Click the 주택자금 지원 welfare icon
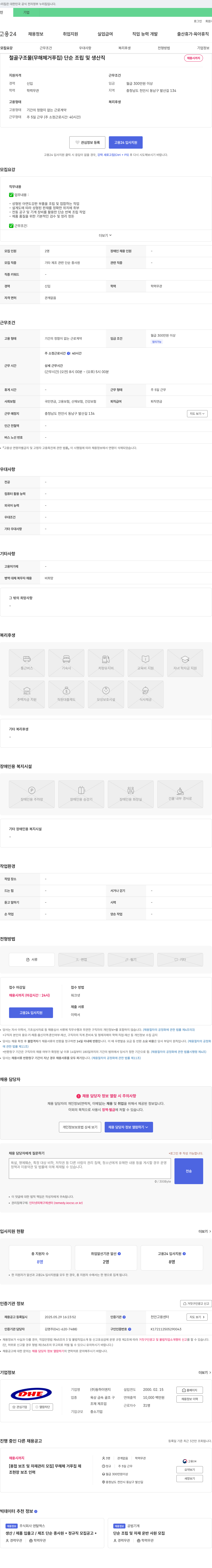Image resolution: width=212 pixels, height=1568 pixels. click(27, 694)
